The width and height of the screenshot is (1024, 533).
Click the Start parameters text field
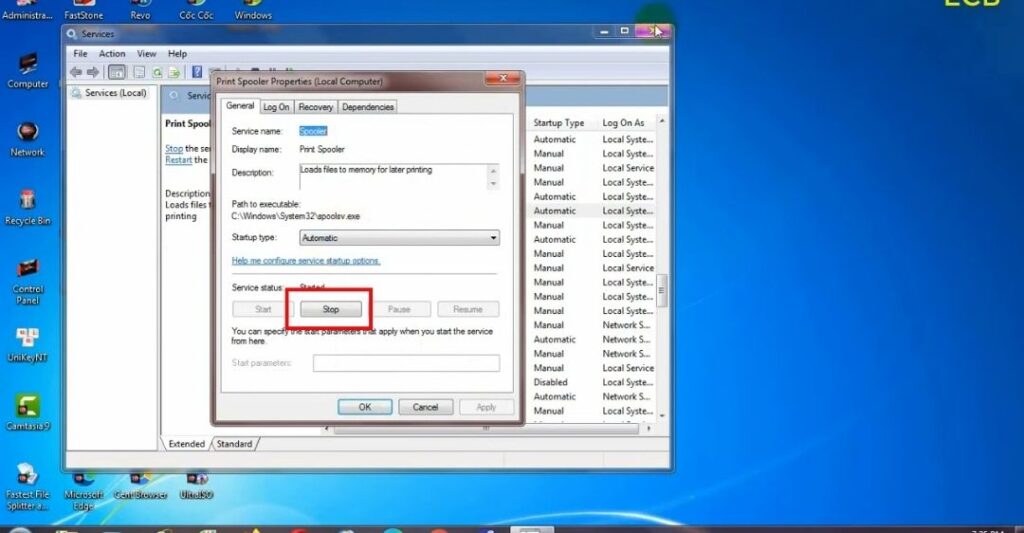tap(406, 363)
